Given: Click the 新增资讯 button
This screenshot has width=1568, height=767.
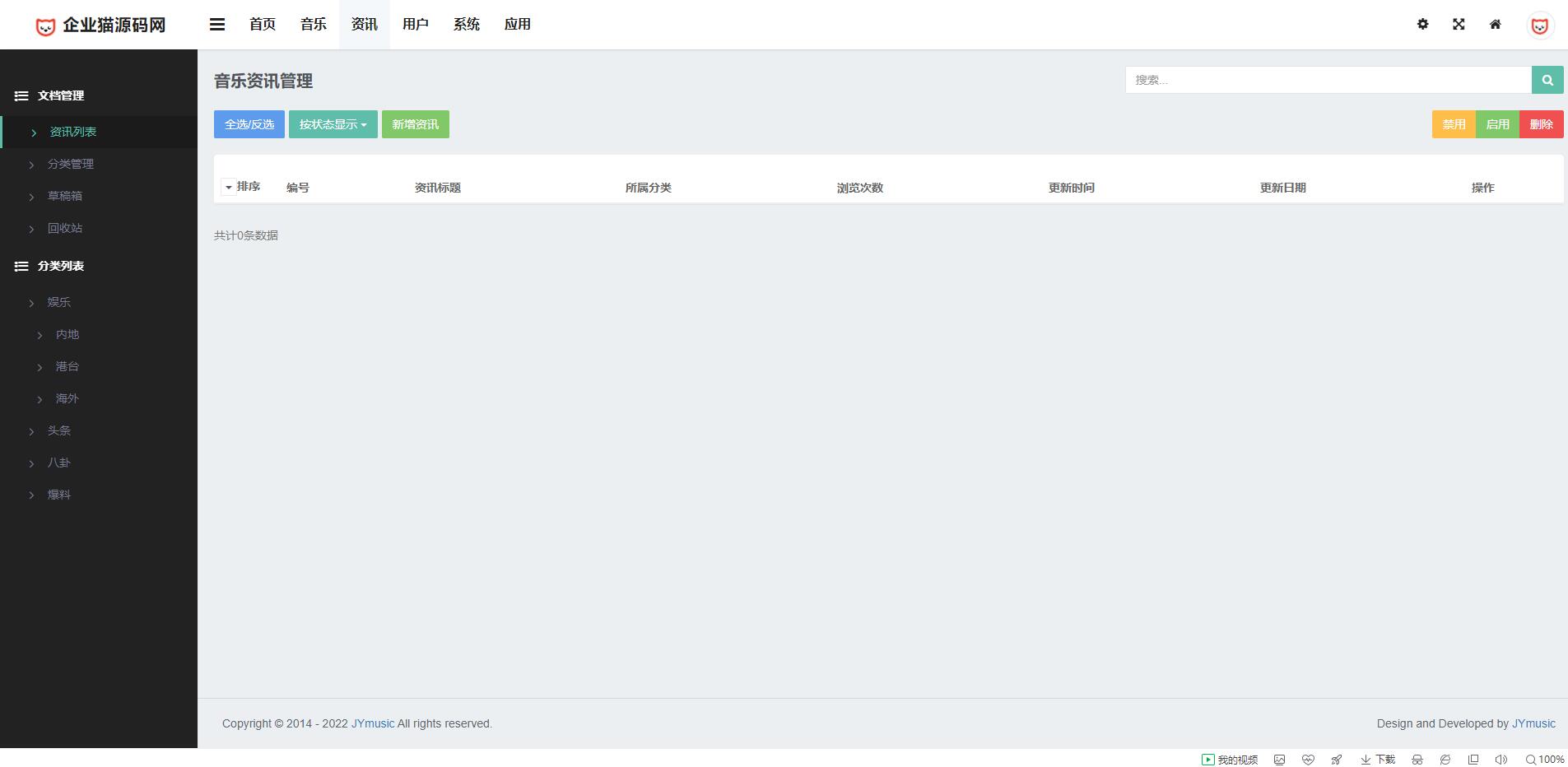Looking at the screenshot, I should (x=416, y=124).
